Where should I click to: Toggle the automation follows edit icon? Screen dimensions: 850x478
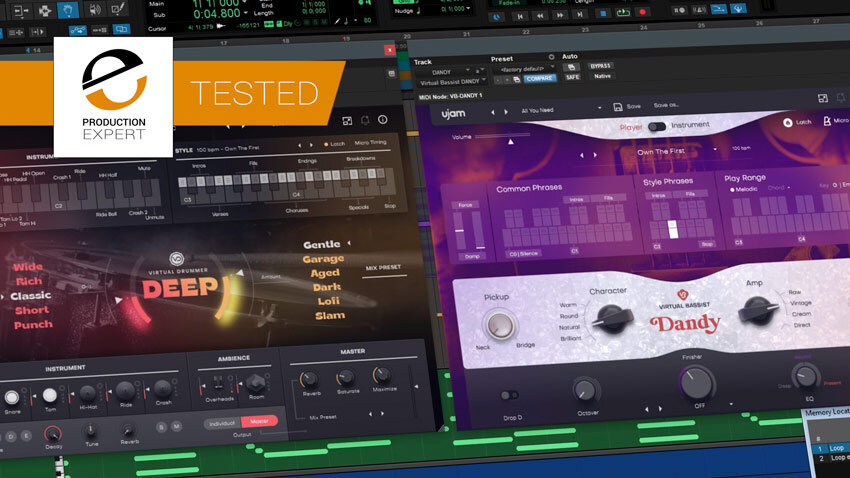(x=77, y=30)
